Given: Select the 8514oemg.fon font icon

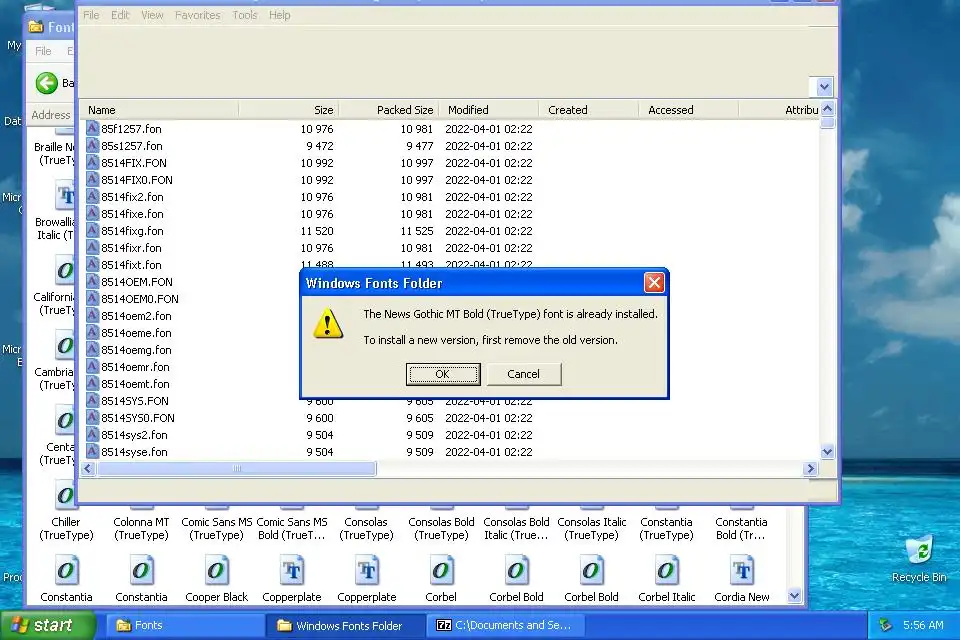Looking at the screenshot, I should [x=92, y=350].
